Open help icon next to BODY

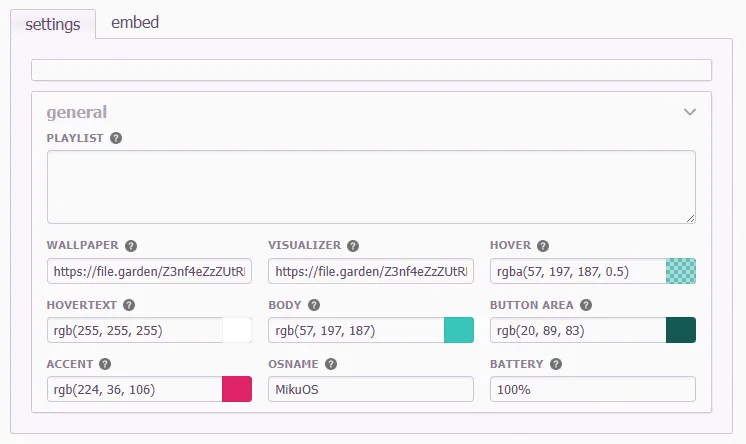(x=314, y=305)
